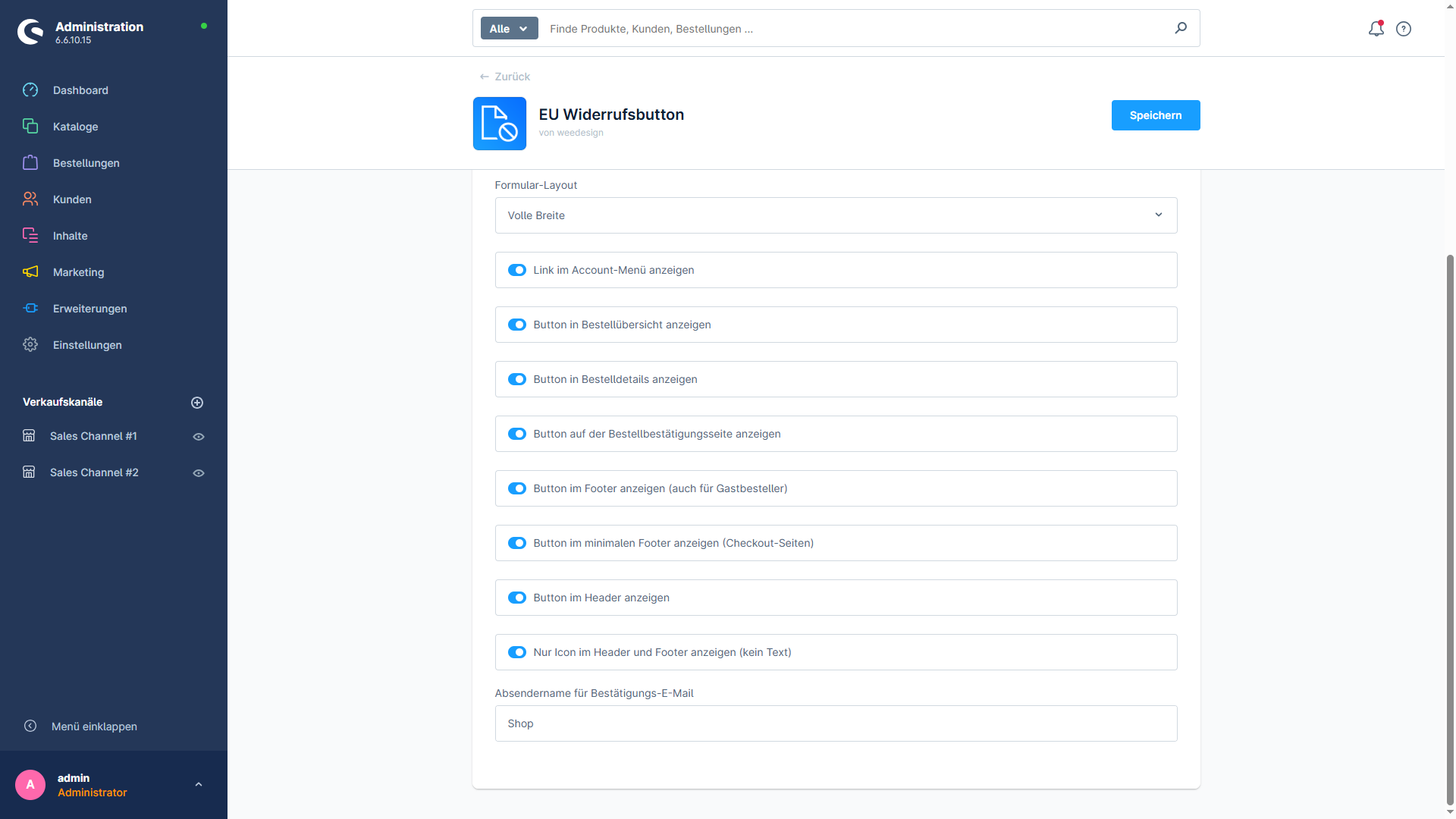Image resolution: width=1456 pixels, height=819 pixels.
Task: Open the help question mark icon
Action: 1404,29
